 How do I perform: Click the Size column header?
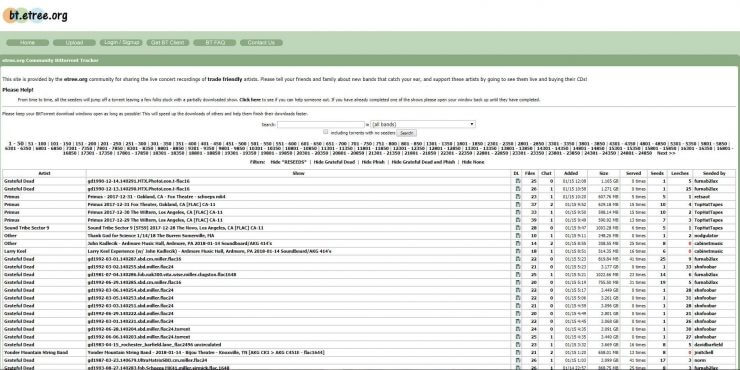tap(604, 174)
